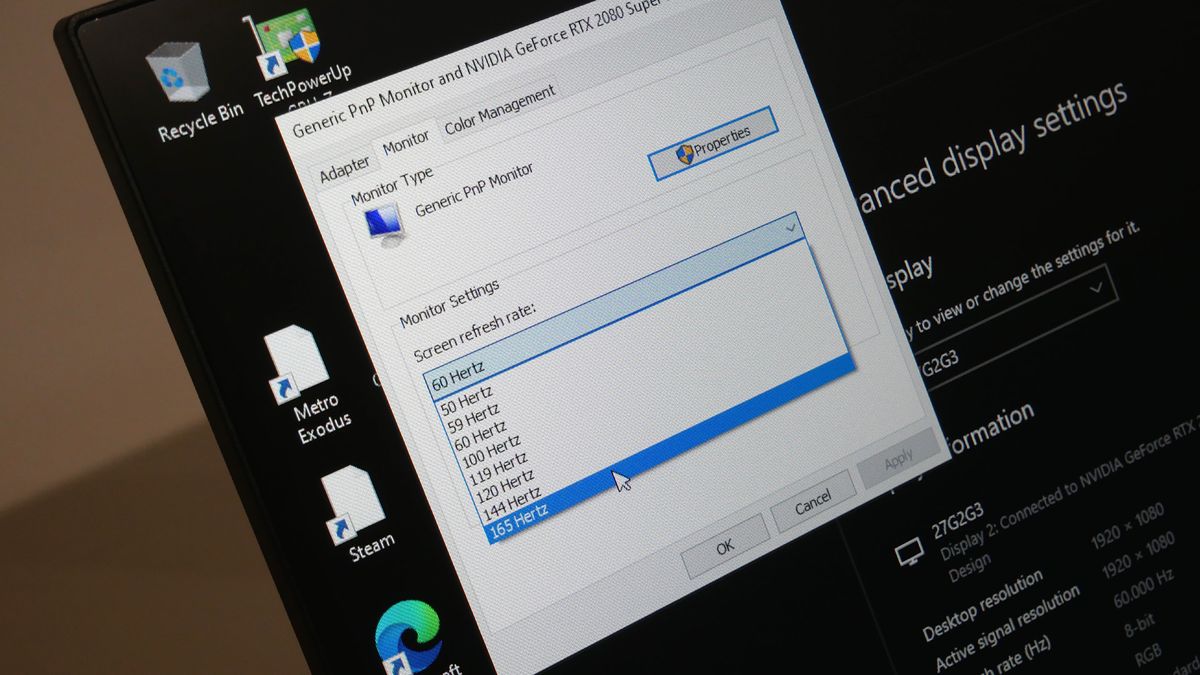1200x675 pixels.
Task: Click the greyed Apply button
Action: click(x=897, y=459)
